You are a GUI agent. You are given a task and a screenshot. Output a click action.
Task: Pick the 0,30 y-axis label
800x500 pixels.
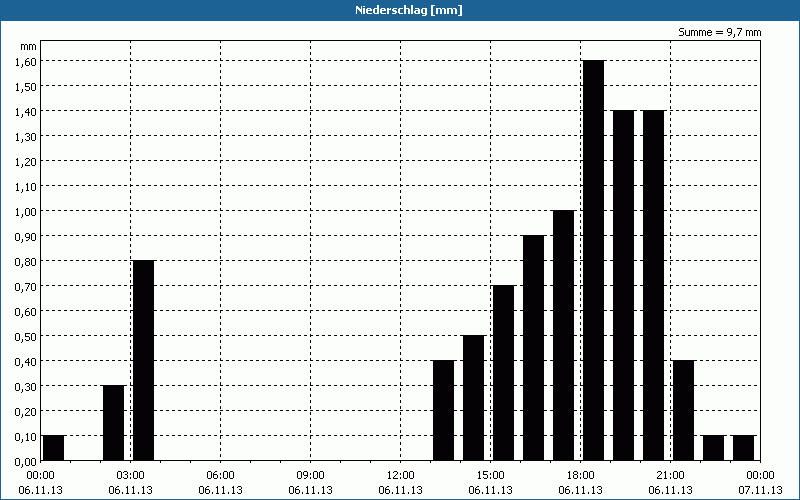(26, 386)
